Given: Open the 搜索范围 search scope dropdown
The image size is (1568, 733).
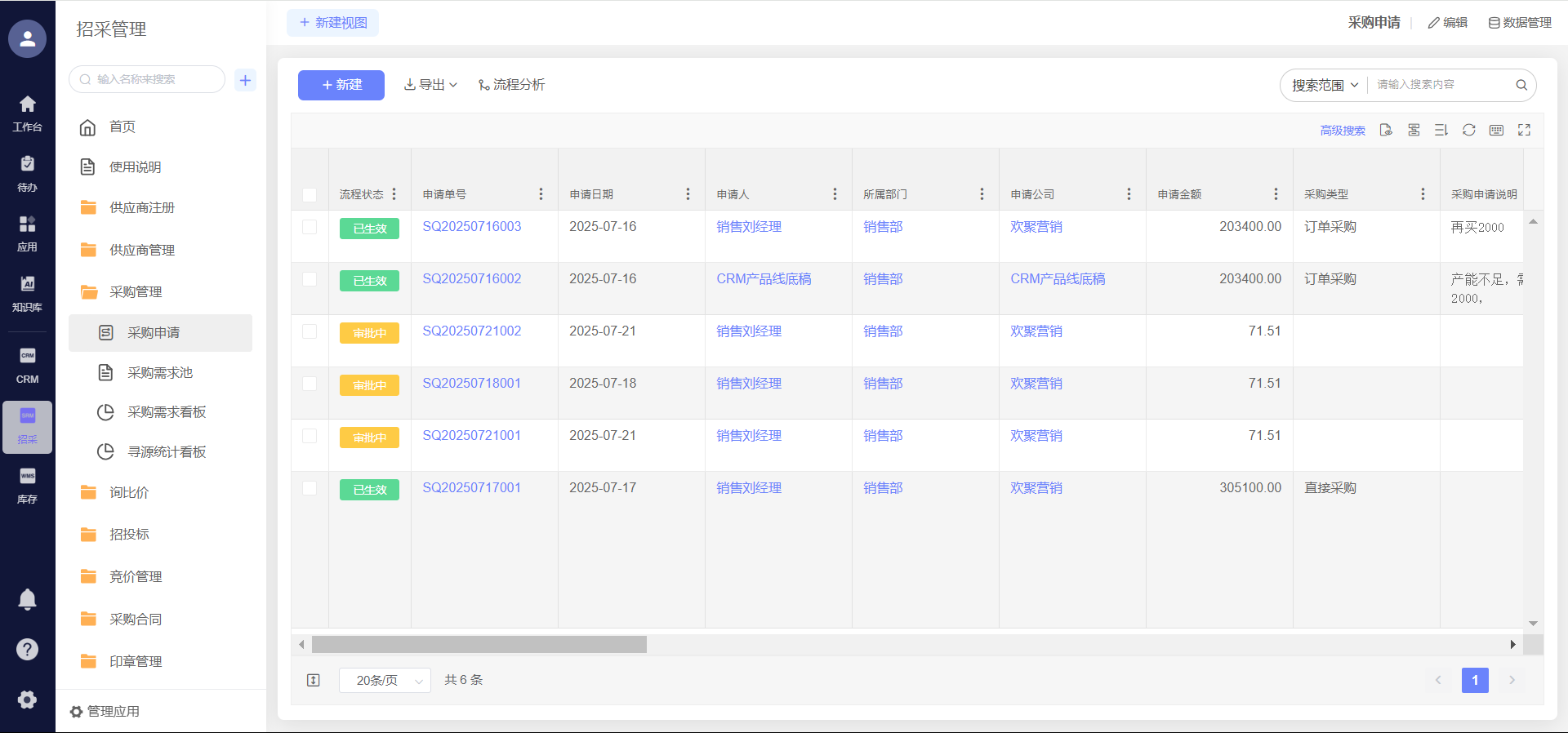Looking at the screenshot, I should pos(1324,85).
